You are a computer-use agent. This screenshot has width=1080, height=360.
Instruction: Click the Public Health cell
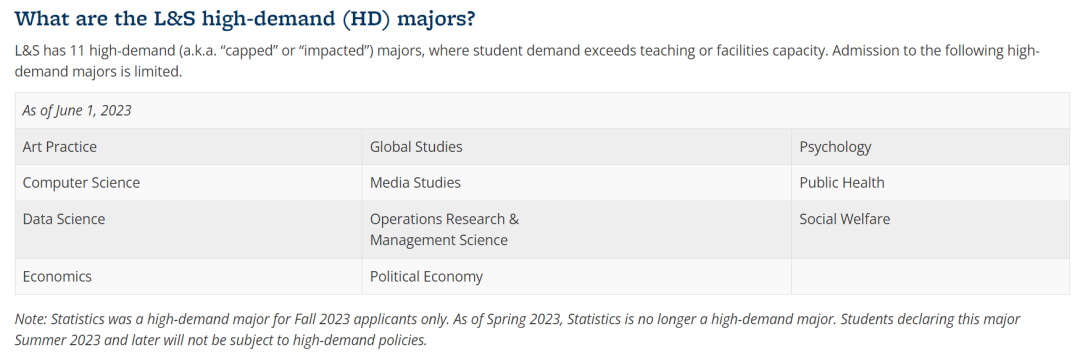click(x=931, y=182)
